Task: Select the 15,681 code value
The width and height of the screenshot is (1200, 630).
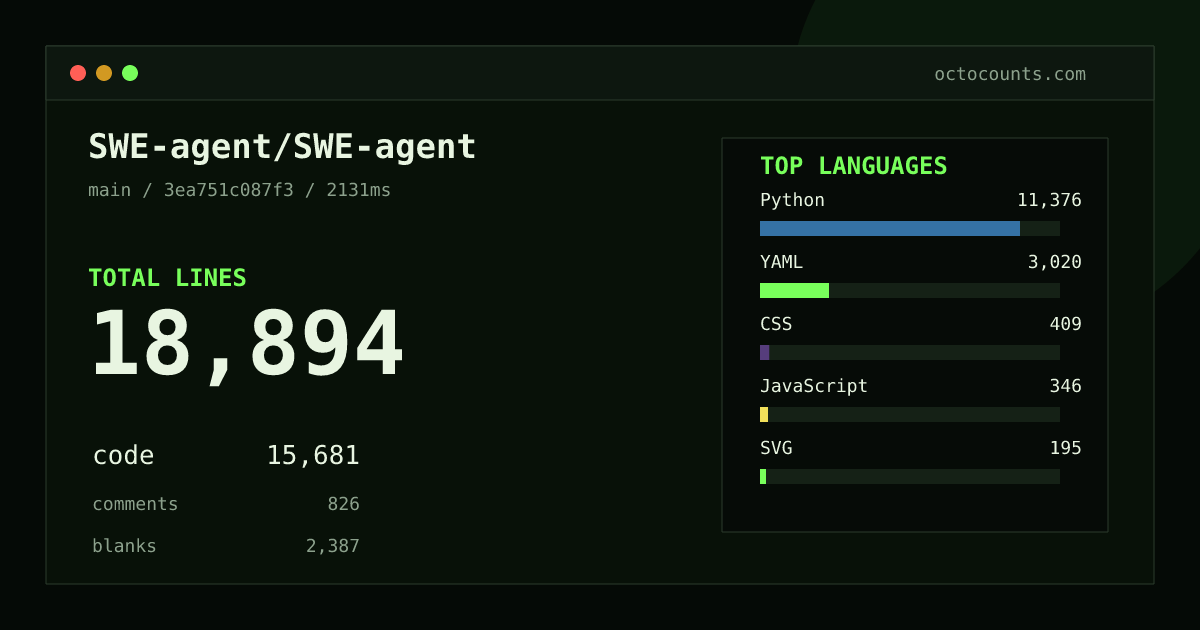Action: click(x=313, y=456)
